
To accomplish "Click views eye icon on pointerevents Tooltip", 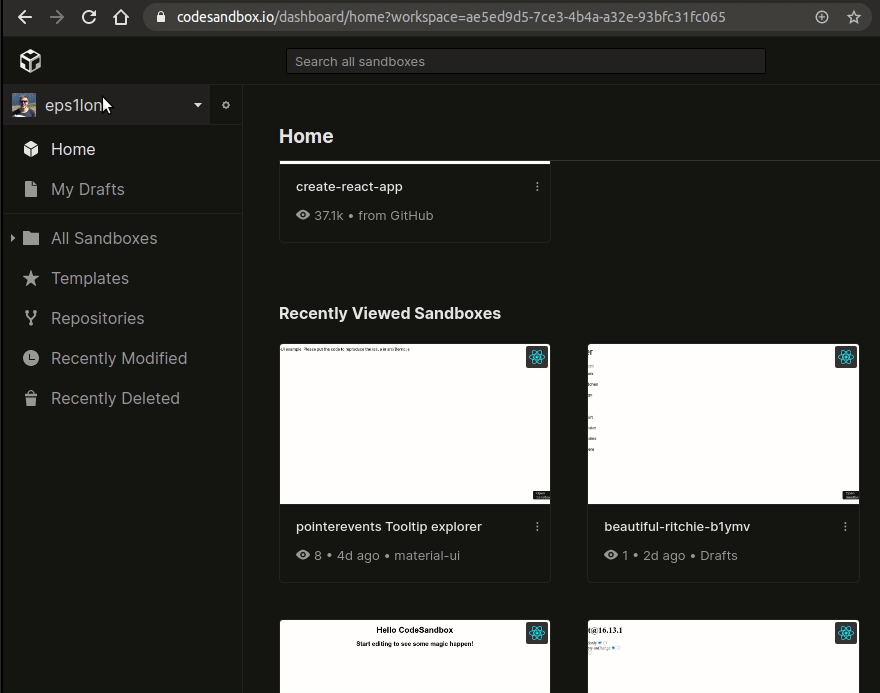I will tap(302, 555).
